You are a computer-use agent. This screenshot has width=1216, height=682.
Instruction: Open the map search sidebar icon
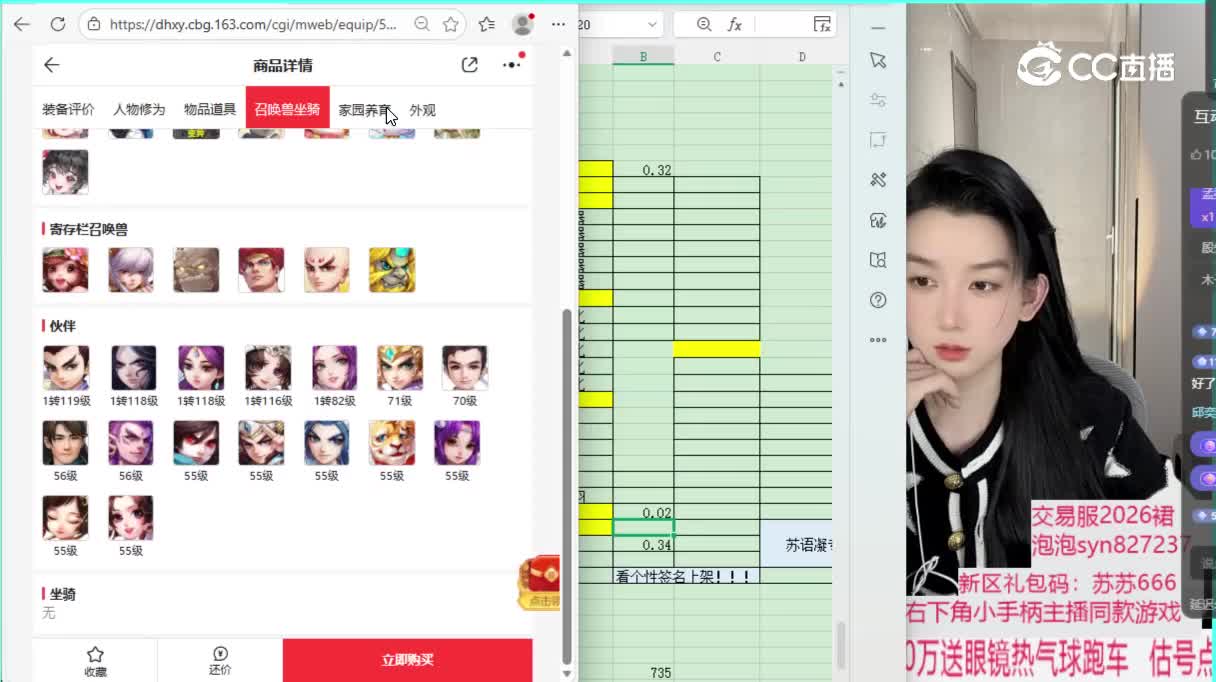(878, 260)
